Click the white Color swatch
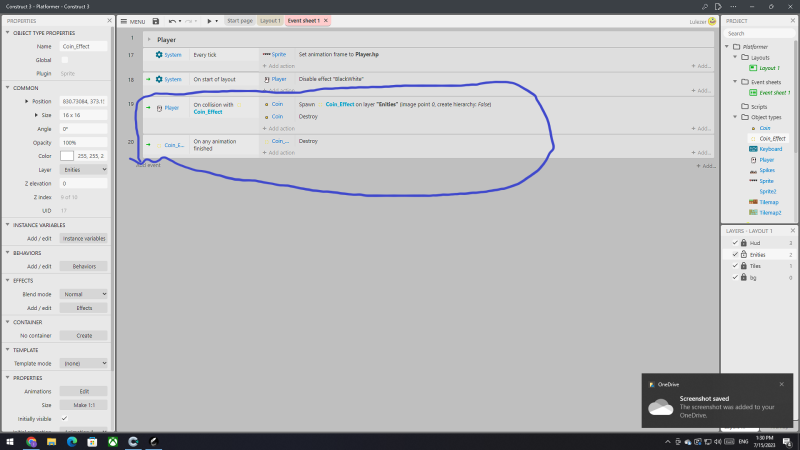 click(x=67, y=156)
